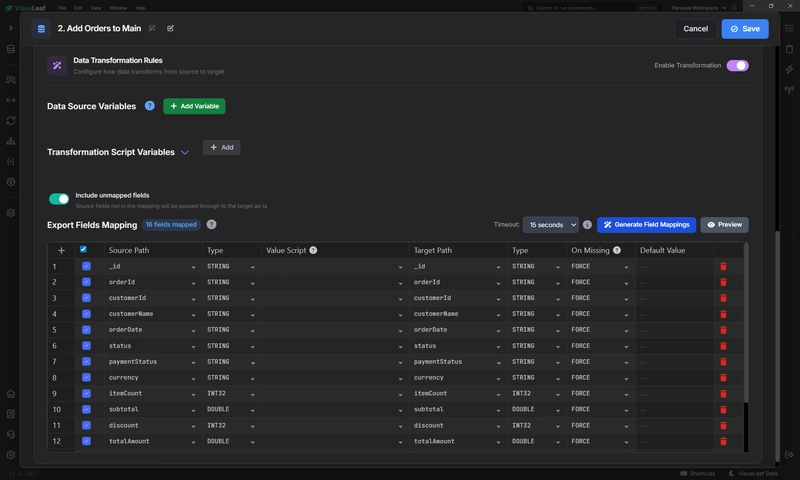Delete the customerName mapping row
Screen dimensions: 800x480
click(723, 314)
